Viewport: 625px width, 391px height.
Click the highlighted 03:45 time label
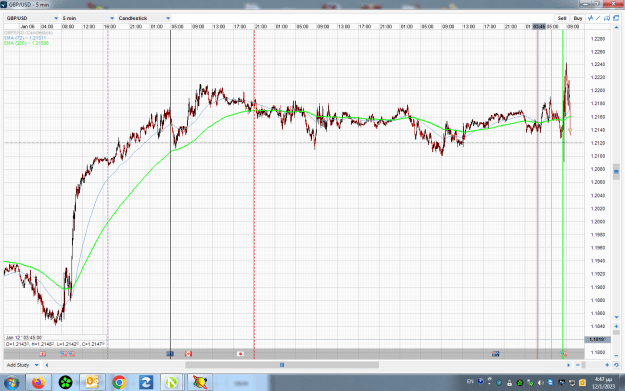(x=539, y=27)
